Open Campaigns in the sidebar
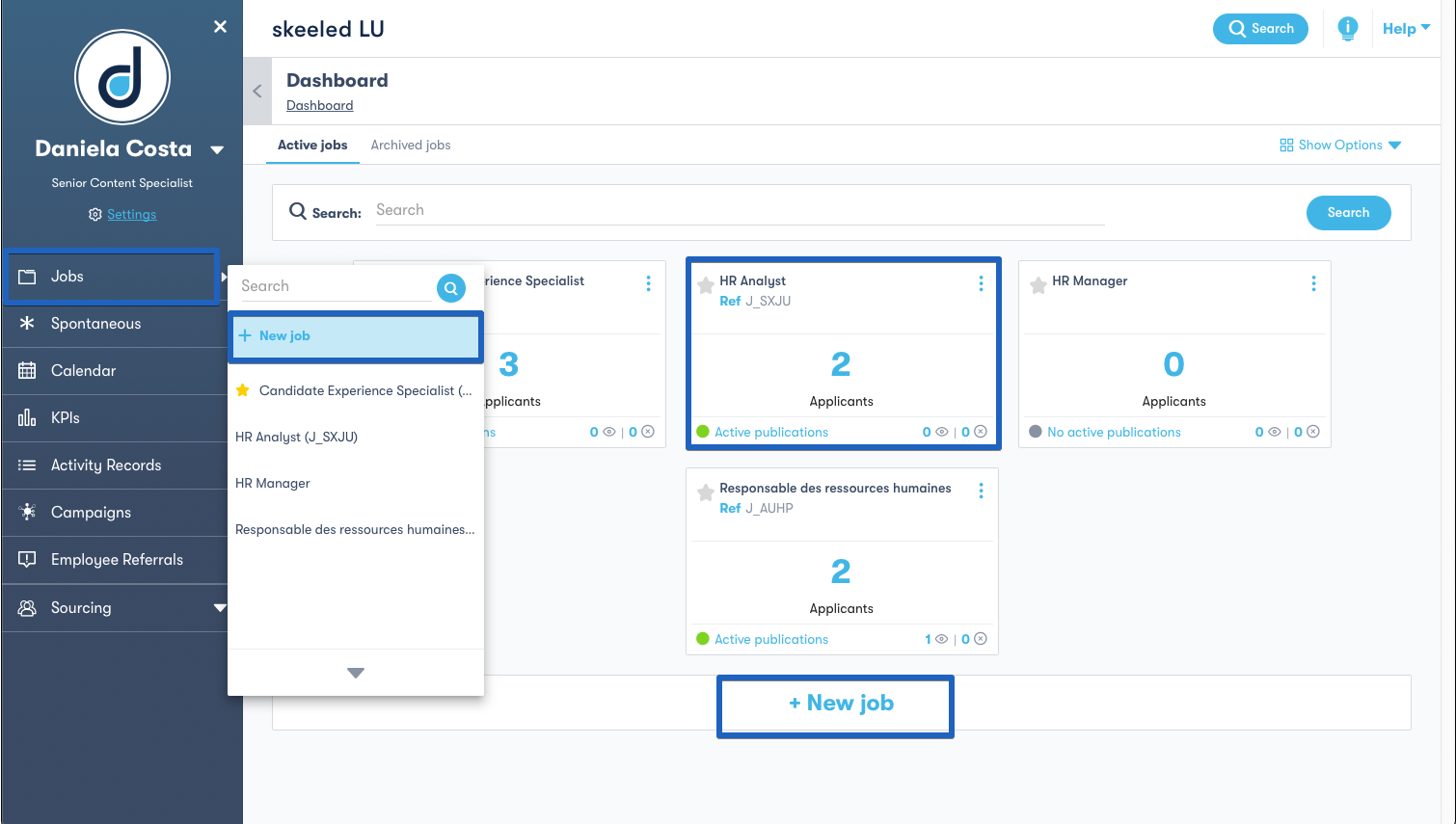 coord(114,513)
